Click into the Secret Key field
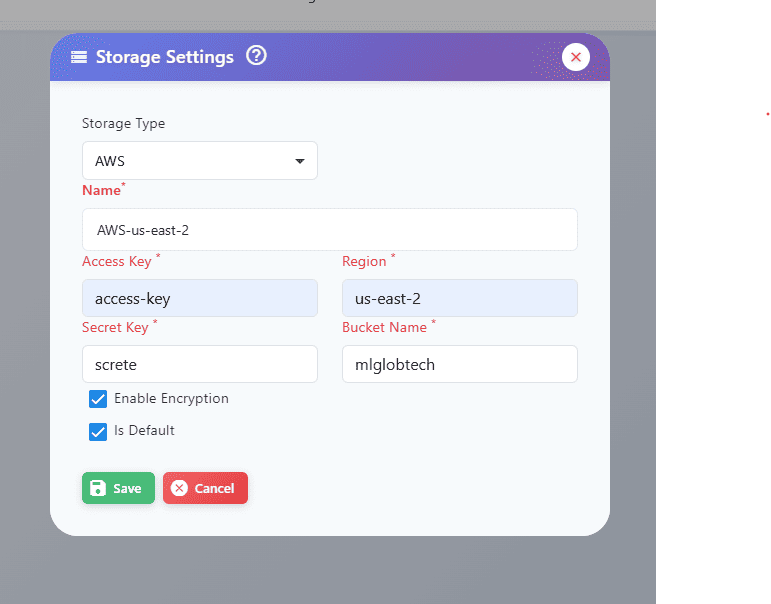This screenshot has height=604, width=771. tap(200, 364)
